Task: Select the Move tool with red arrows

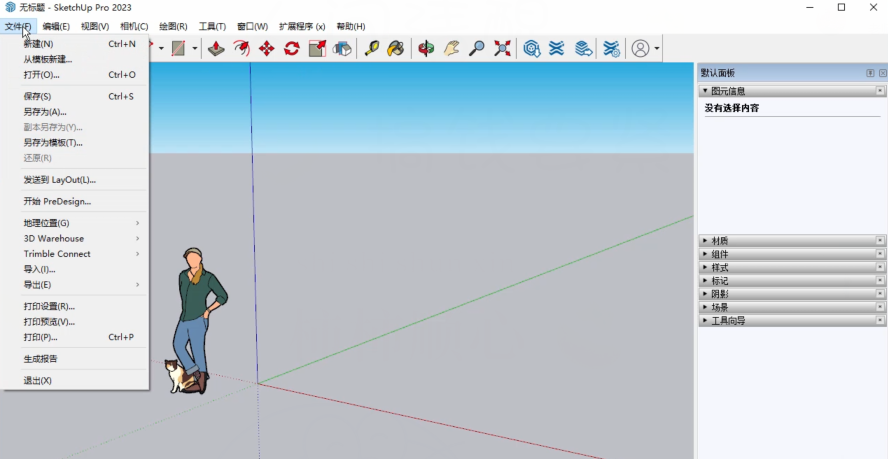Action: pyautogui.click(x=266, y=48)
